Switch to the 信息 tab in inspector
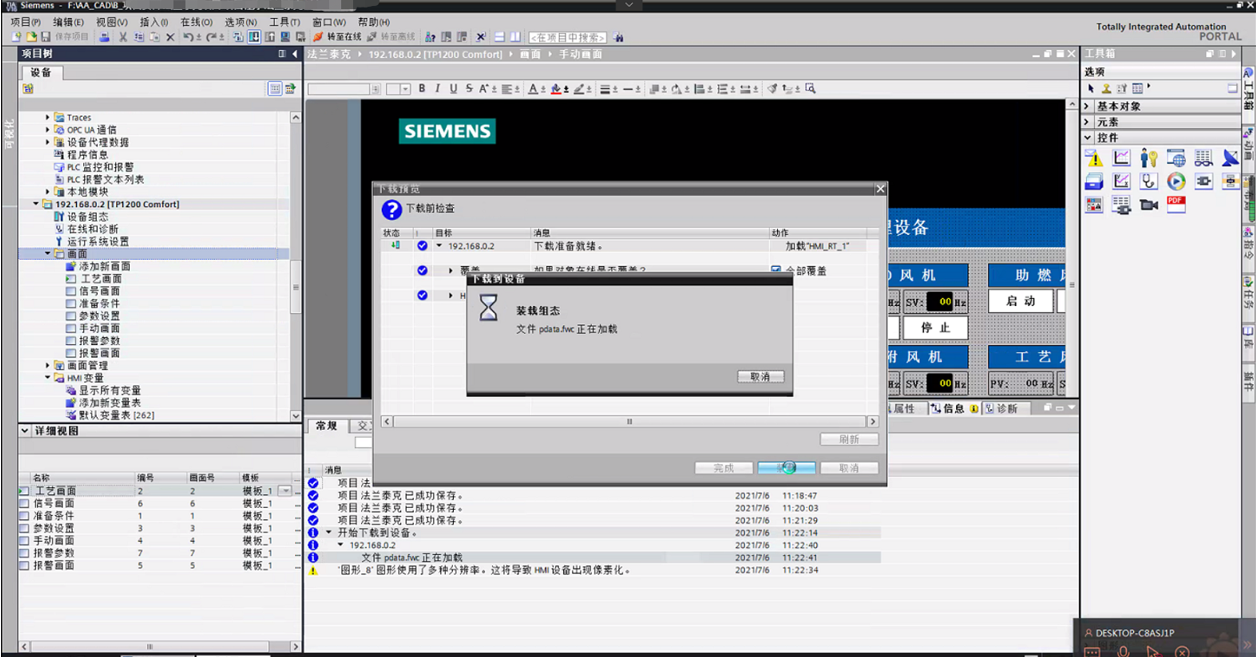Image resolution: width=1256 pixels, height=657 pixels. (953, 409)
